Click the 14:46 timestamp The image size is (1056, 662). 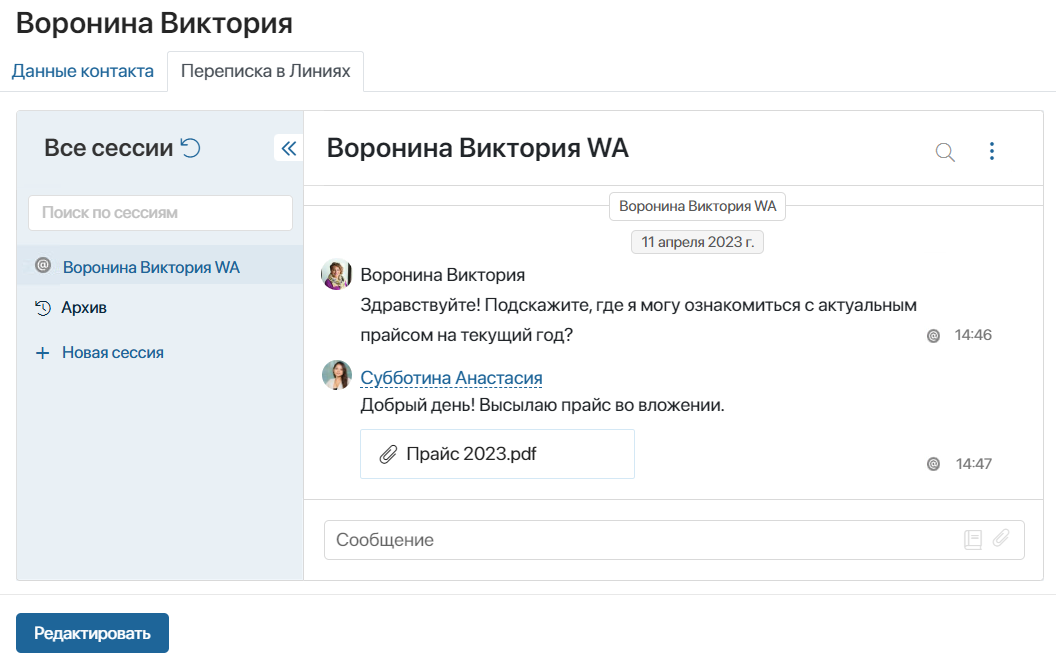pyautogui.click(x=973, y=335)
